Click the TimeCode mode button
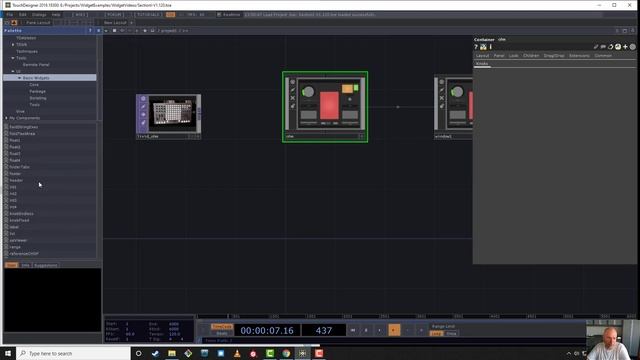 (x=222, y=327)
